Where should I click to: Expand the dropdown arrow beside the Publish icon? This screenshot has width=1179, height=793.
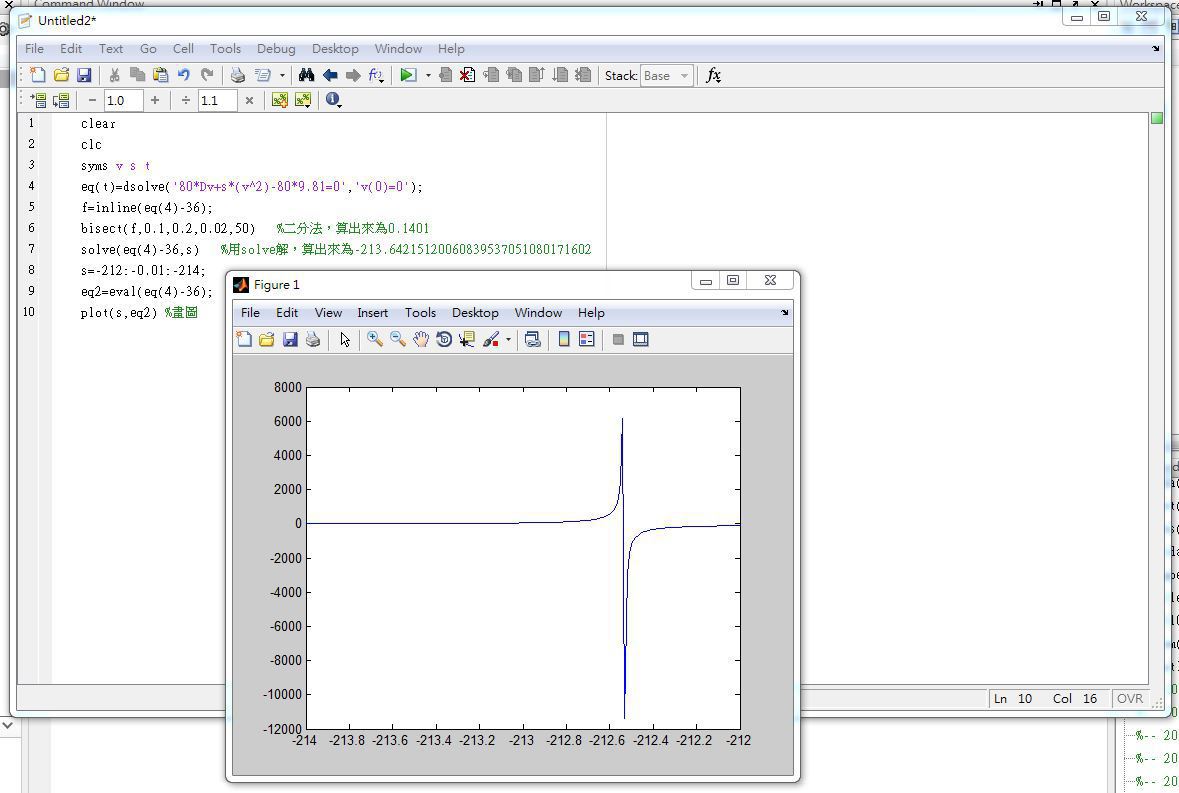point(282,75)
